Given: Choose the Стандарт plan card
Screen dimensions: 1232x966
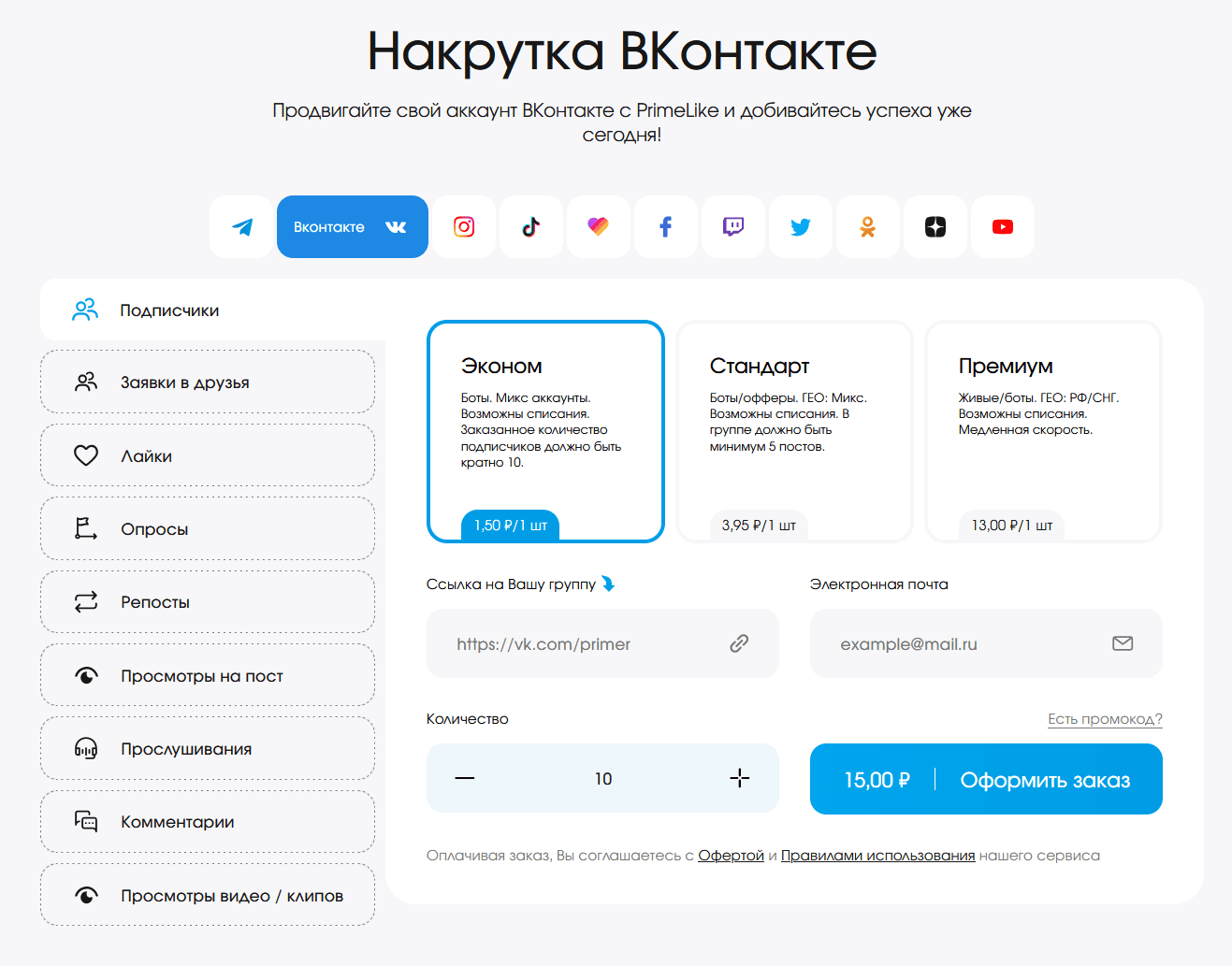Looking at the screenshot, I should coord(794,431).
